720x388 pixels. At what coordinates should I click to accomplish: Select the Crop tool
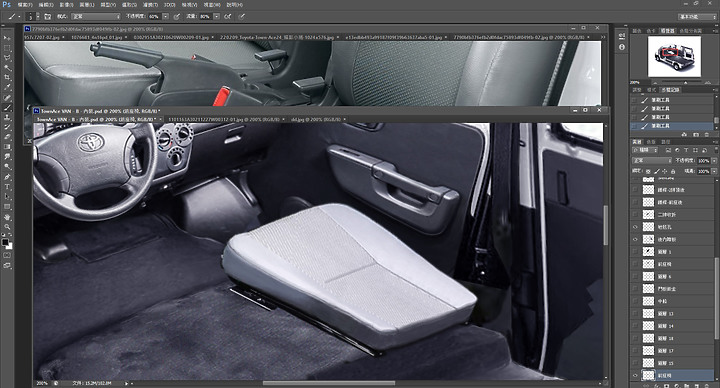pyautogui.click(x=7, y=78)
